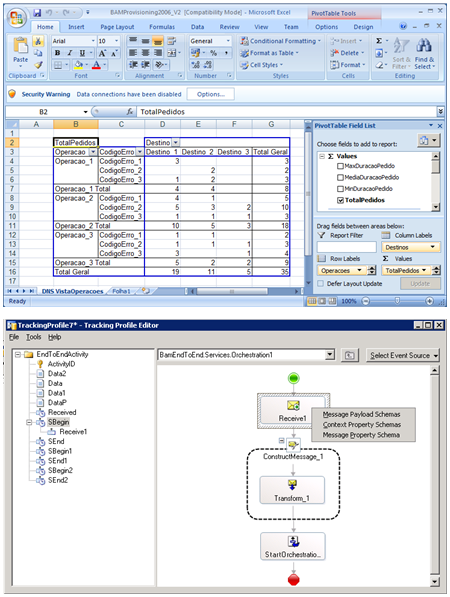The image size is (450, 597).
Task: Apply bold formatting in the Font group
Action: tap(57, 53)
